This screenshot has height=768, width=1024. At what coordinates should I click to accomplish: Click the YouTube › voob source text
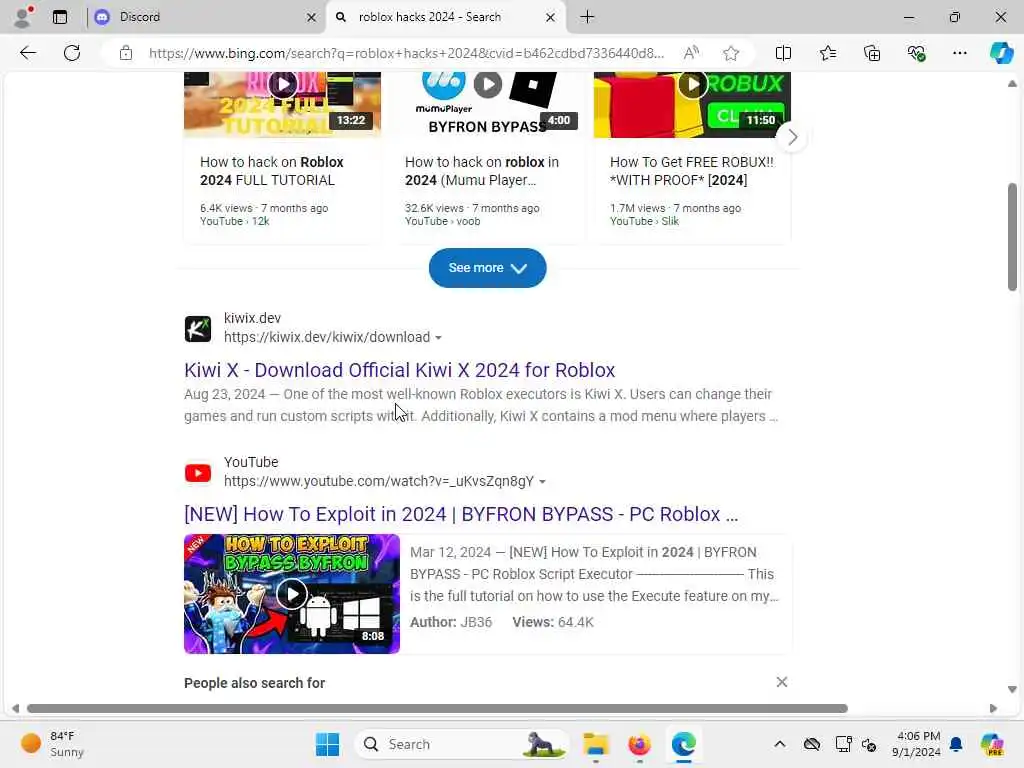[442, 221]
